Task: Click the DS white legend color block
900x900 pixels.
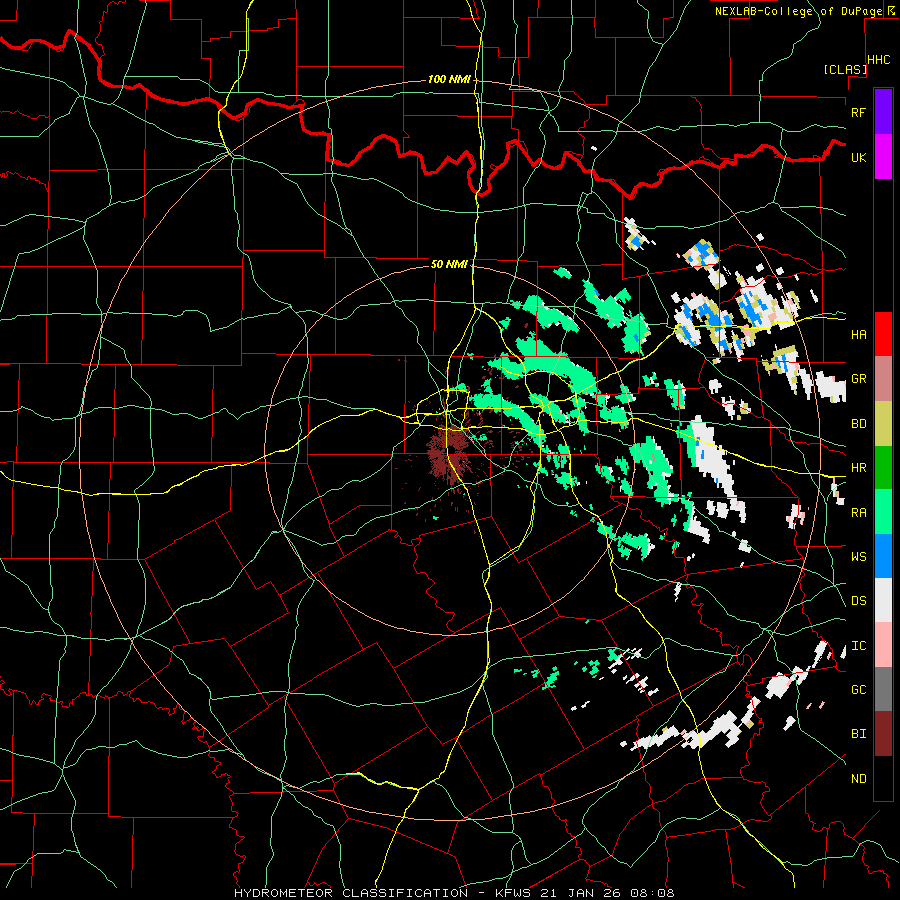Action: point(883,600)
